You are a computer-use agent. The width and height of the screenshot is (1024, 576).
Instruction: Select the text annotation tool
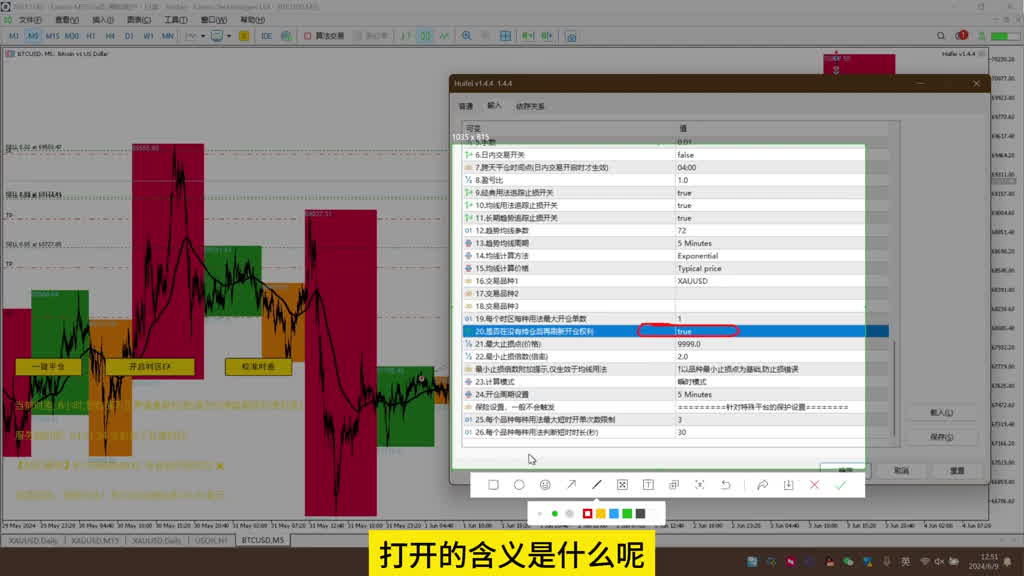648,485
